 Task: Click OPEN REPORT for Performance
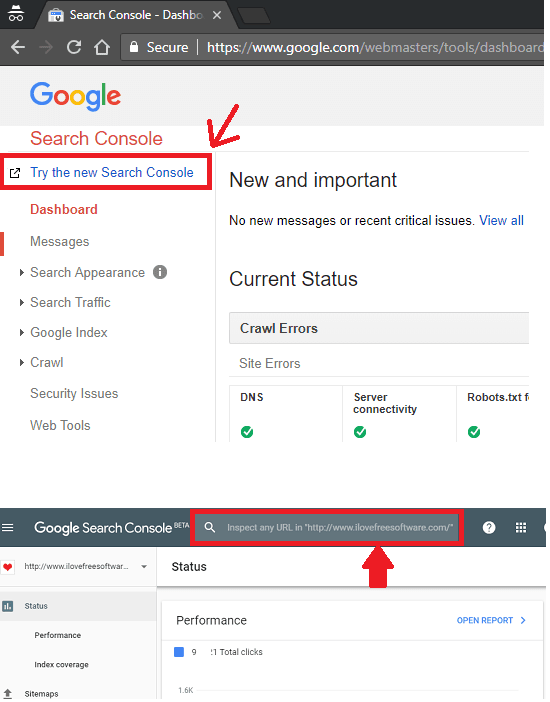pyautogui.click(x=485, y=621)
